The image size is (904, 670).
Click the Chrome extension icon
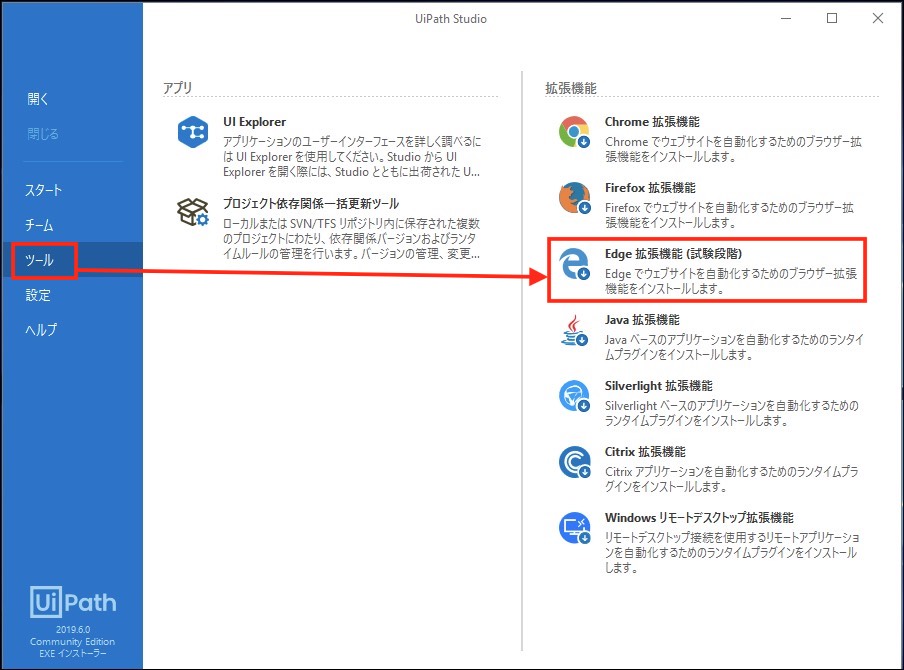tap(574, 133)
